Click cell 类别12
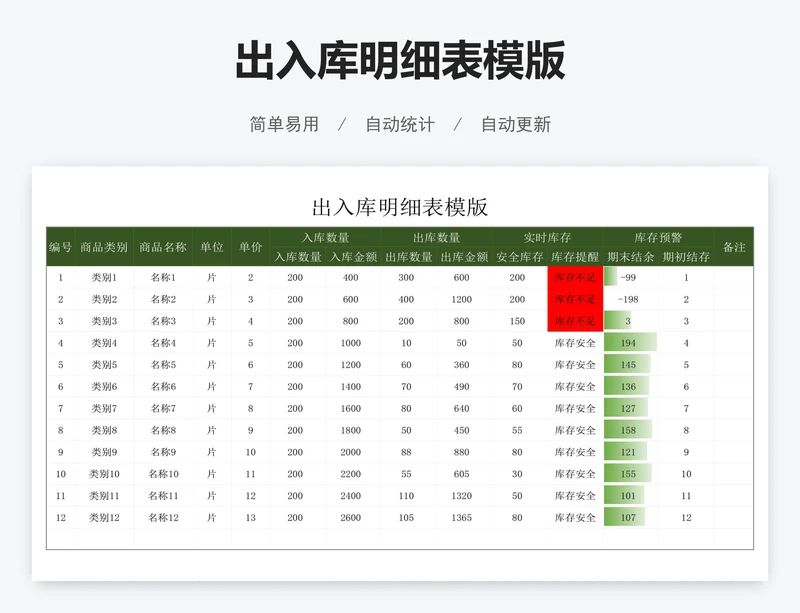800x613 pixels. click(104, 518)
